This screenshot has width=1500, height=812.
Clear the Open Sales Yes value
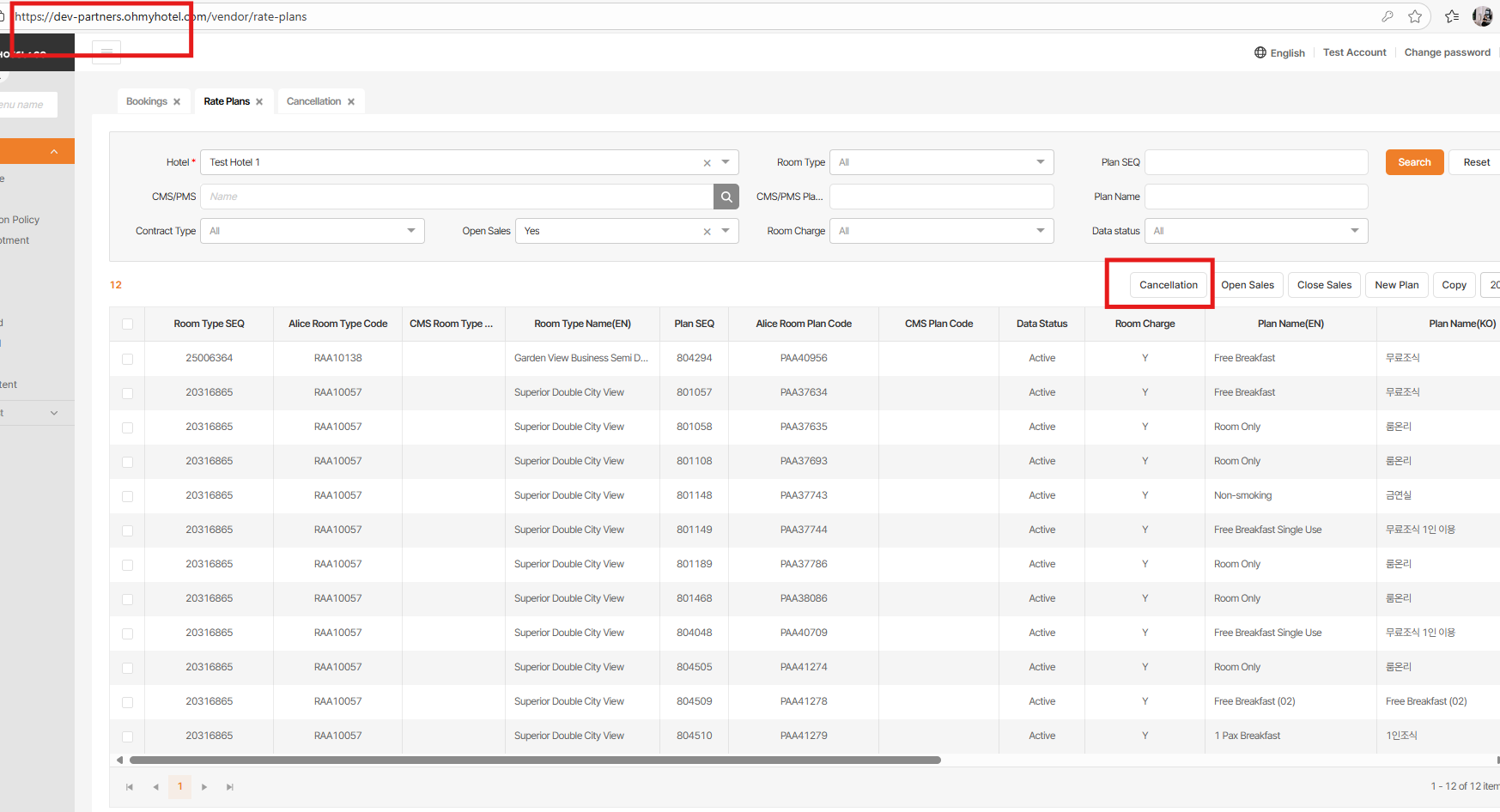point(707,232)
